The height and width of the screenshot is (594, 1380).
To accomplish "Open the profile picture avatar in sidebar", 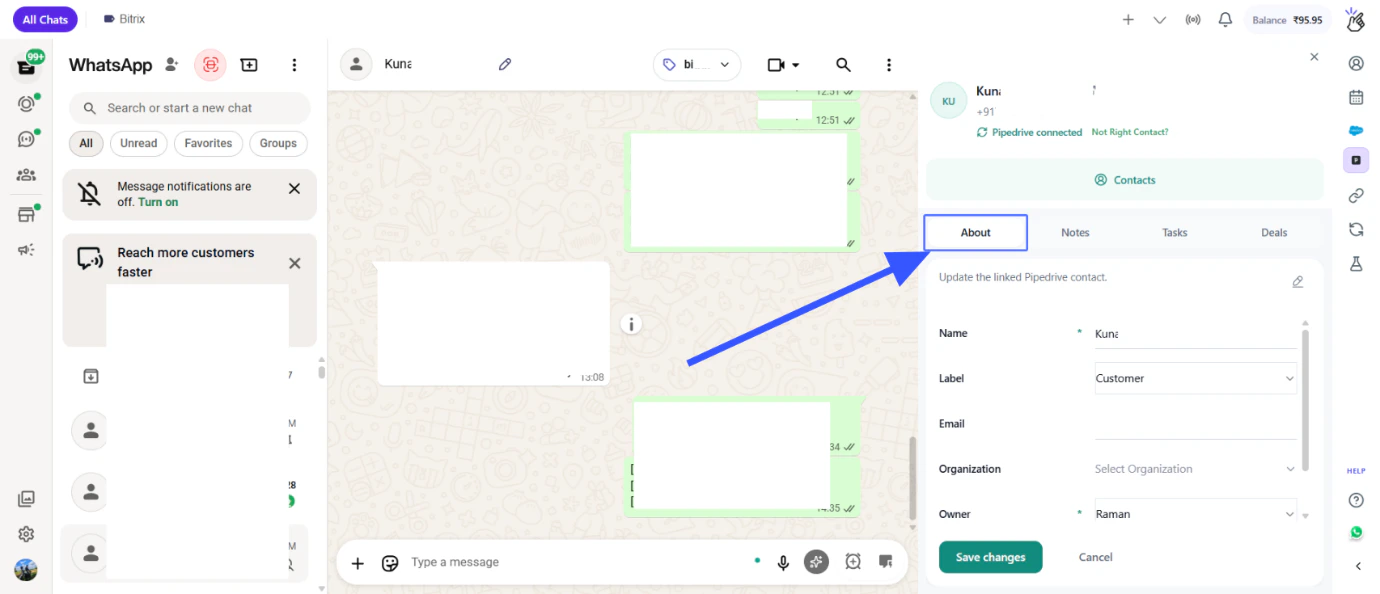I will (26, 570).
